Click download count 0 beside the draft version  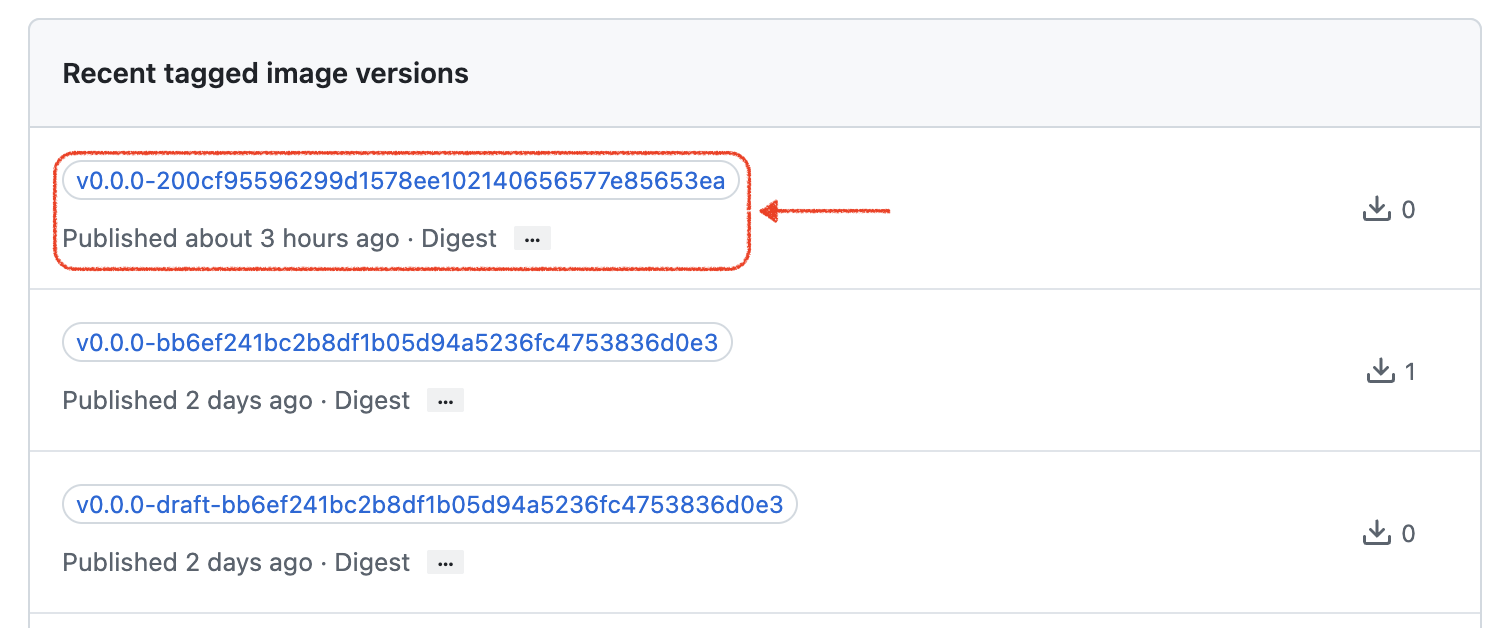pos(1408,534)
